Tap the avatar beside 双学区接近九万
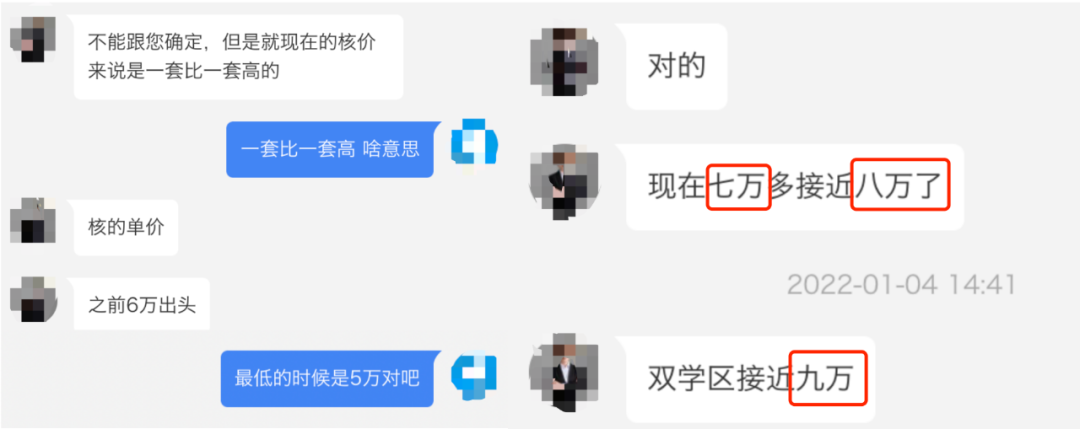 [565, 375]
